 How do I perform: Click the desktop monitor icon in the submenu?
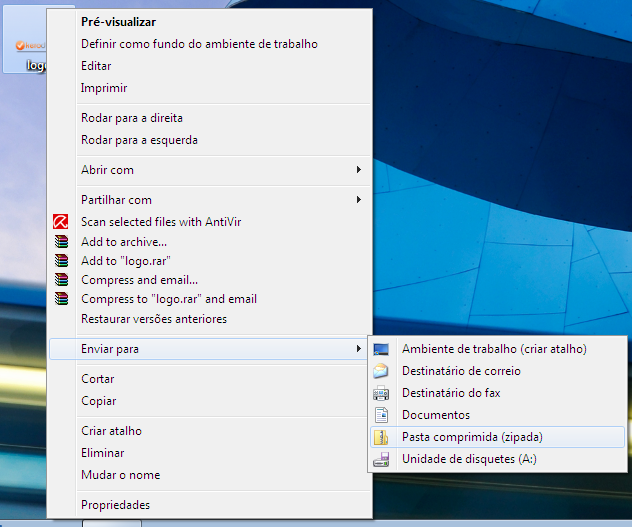click(381, 349)
